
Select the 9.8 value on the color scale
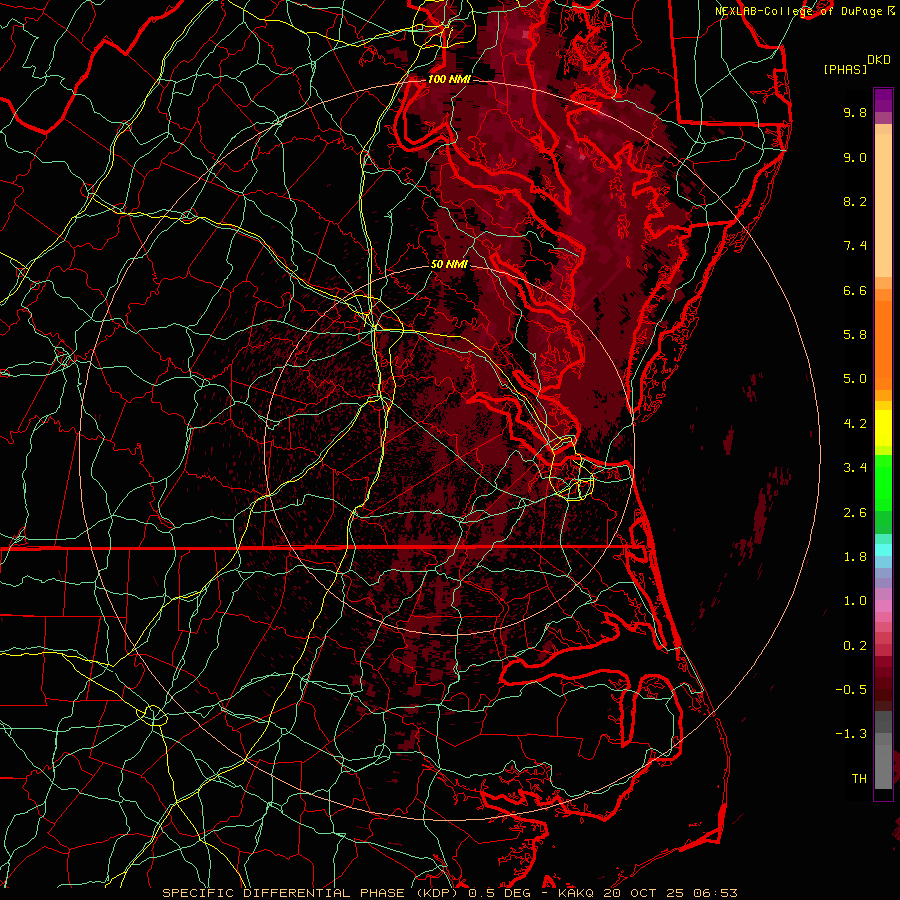coord(855,112)
